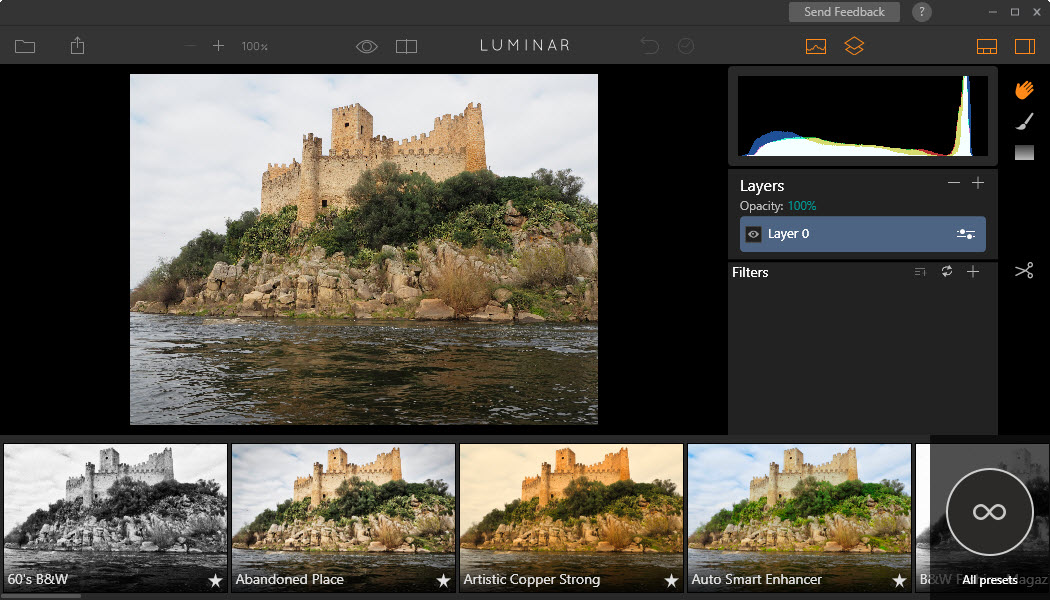Collapse all filters icon in Filters header
This screenshot has width=1050, height=600.
(x=920, y=271)
